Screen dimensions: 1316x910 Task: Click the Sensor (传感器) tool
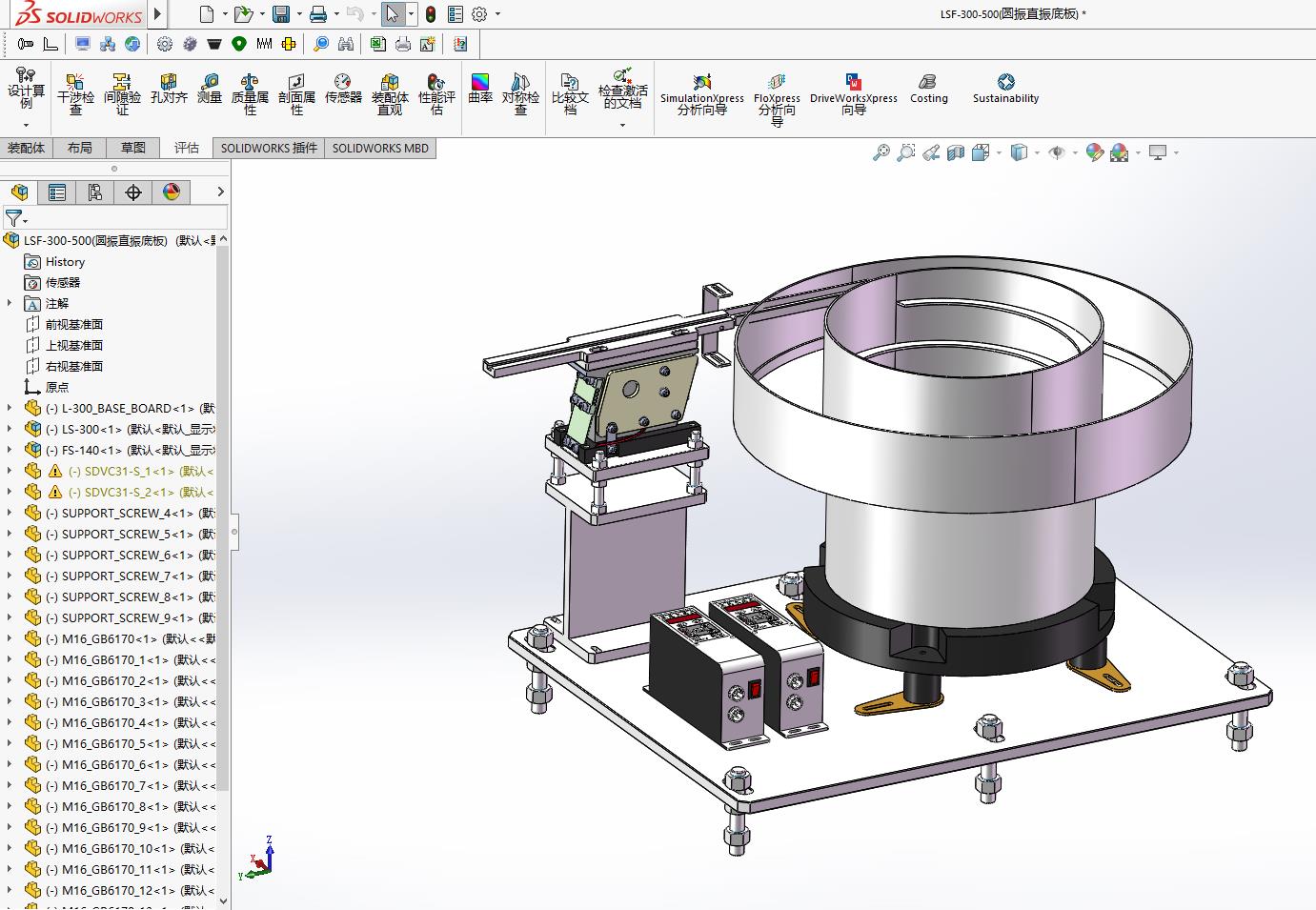pyautogui.click(x=343, y=88)
